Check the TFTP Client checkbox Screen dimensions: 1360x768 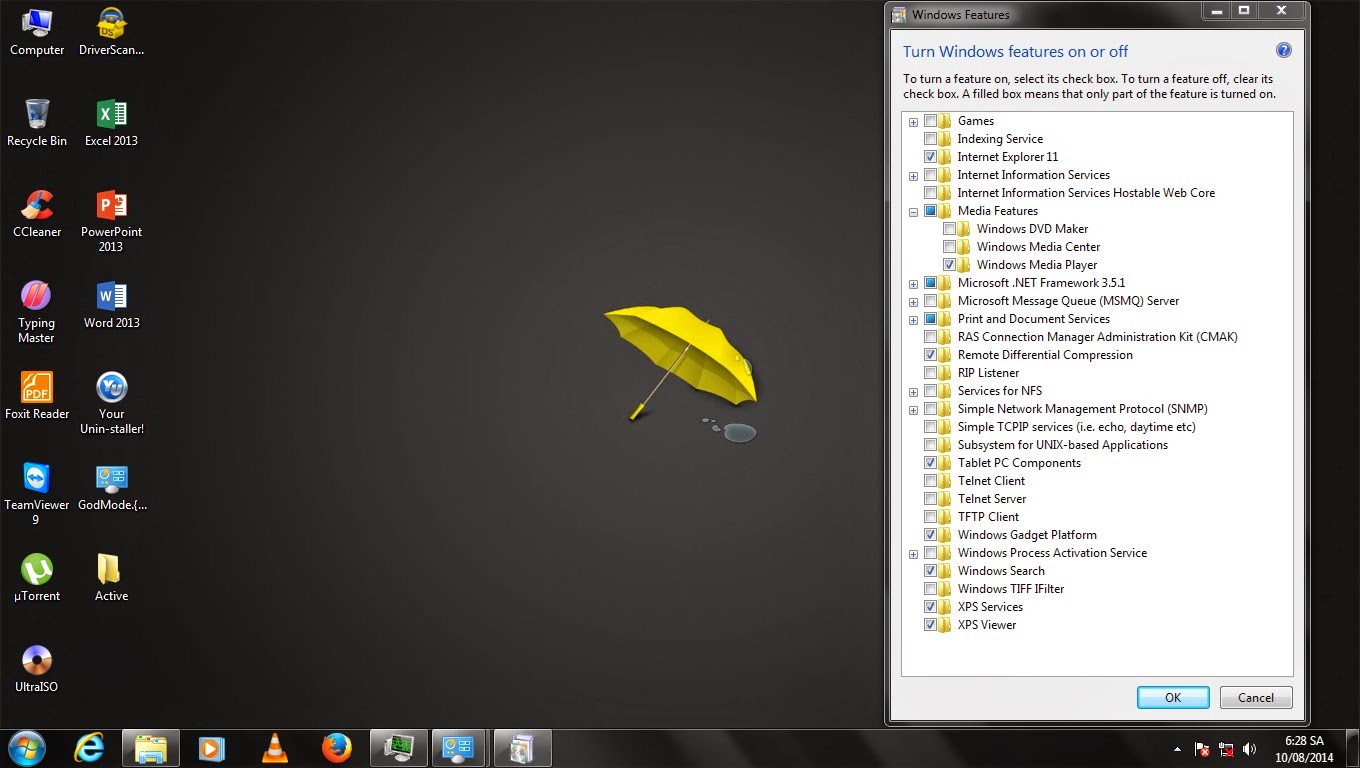[x=931, y=517]
